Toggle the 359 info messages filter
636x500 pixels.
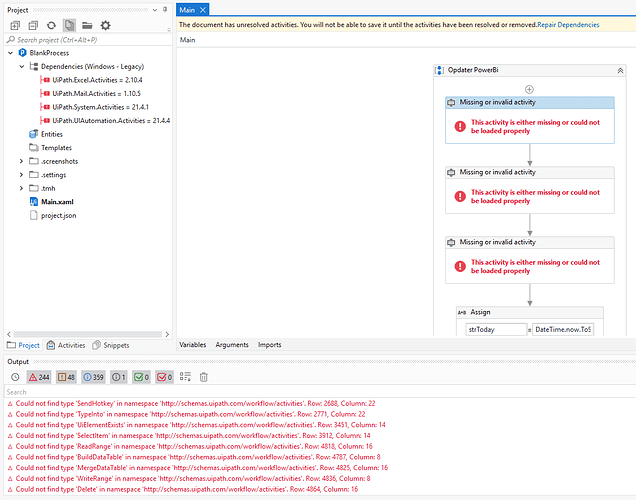click(93, 377)
